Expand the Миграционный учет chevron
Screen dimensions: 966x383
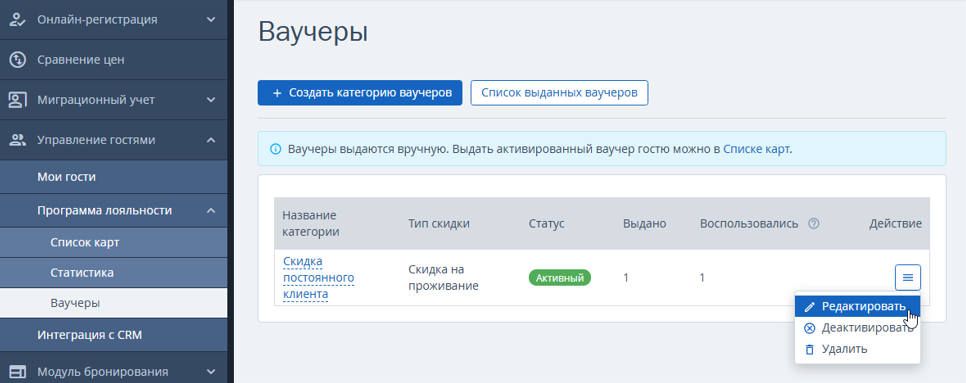pyautogui.click(x=211, y=100)
